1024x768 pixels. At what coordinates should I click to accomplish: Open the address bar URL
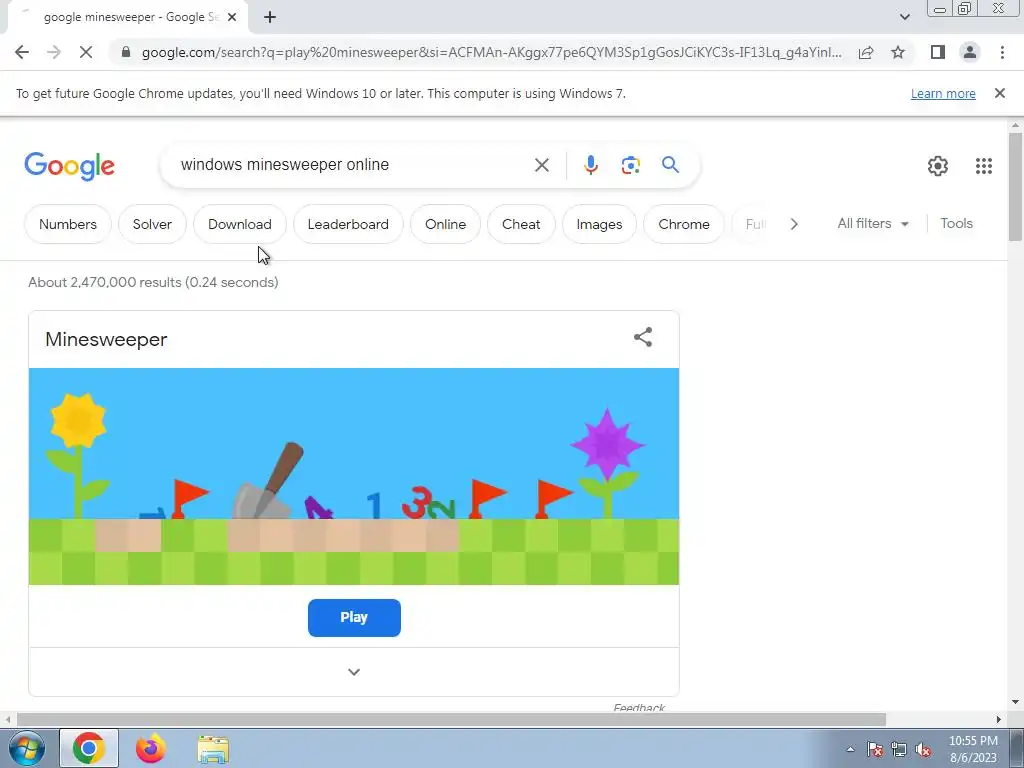491,52
